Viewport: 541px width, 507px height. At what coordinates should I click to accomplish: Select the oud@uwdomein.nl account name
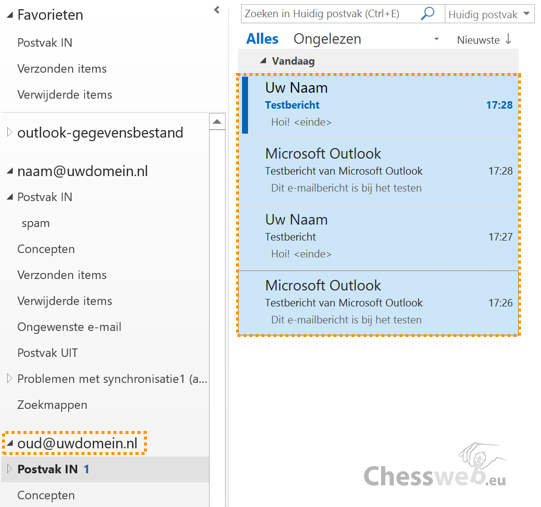(x=78, y=443)
